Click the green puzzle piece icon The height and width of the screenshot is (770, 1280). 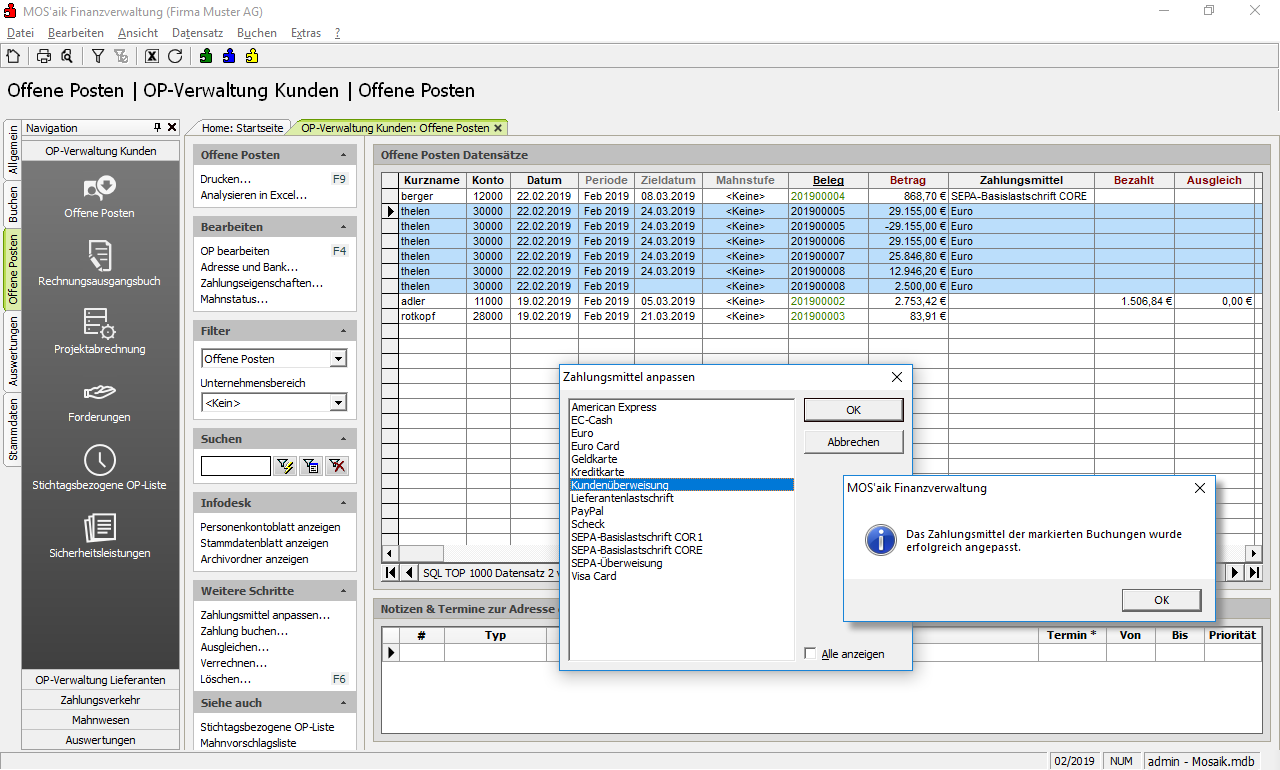[206, 56]
